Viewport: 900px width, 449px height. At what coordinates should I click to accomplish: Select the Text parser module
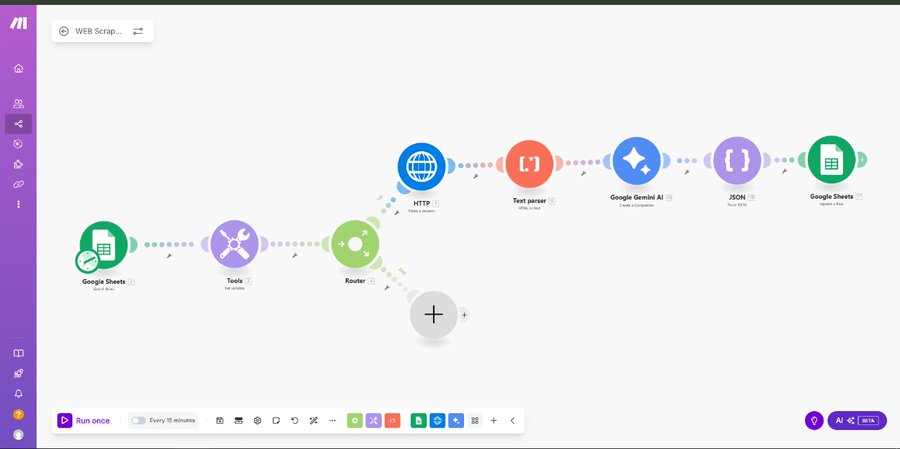point(529,164)
